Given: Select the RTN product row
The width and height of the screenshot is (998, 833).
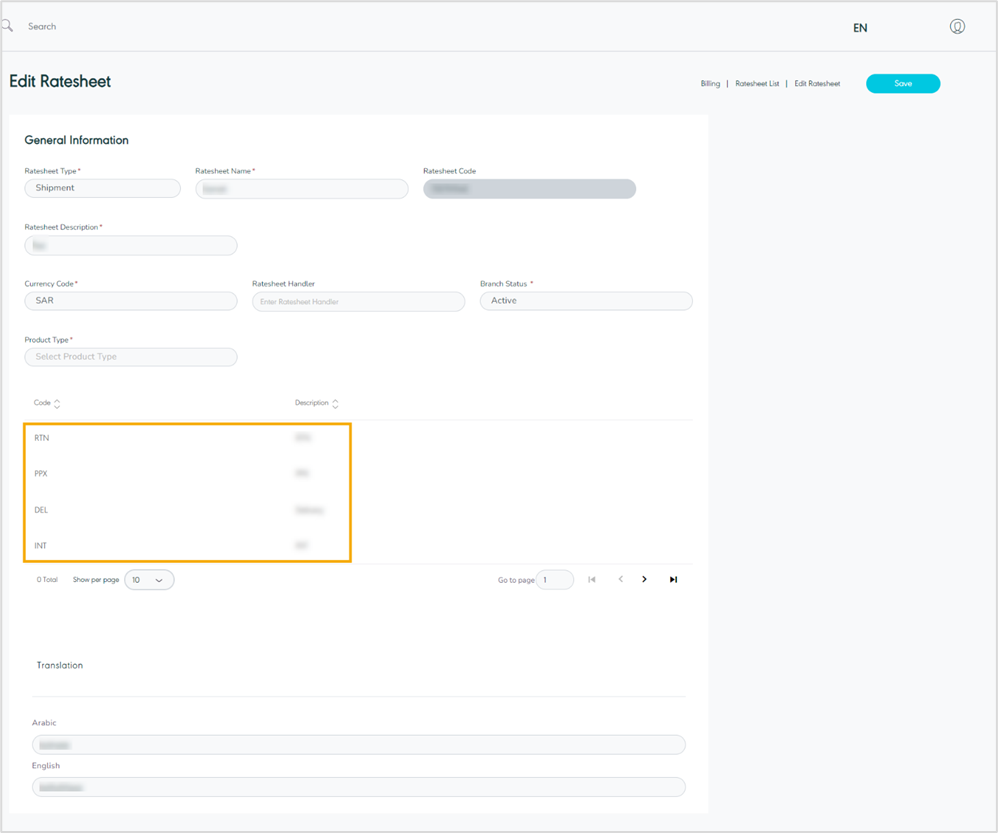Looking at the screenshot, I should coord(42,438).
